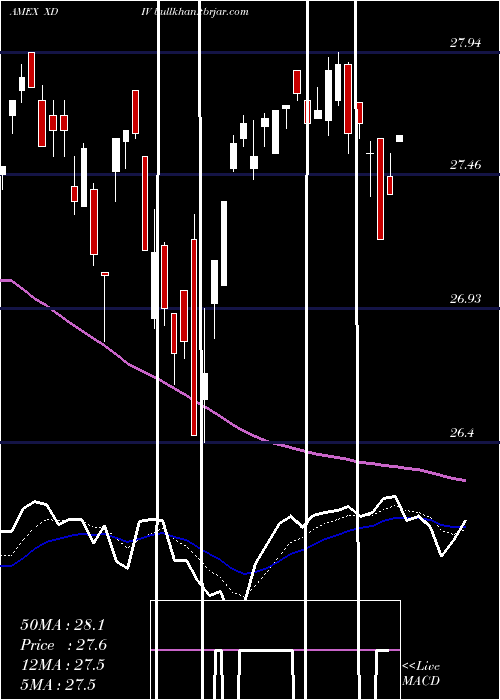Click the 27.46 price level label
Image resolution: width=500 pixels, height=700 pixels.
465,165
